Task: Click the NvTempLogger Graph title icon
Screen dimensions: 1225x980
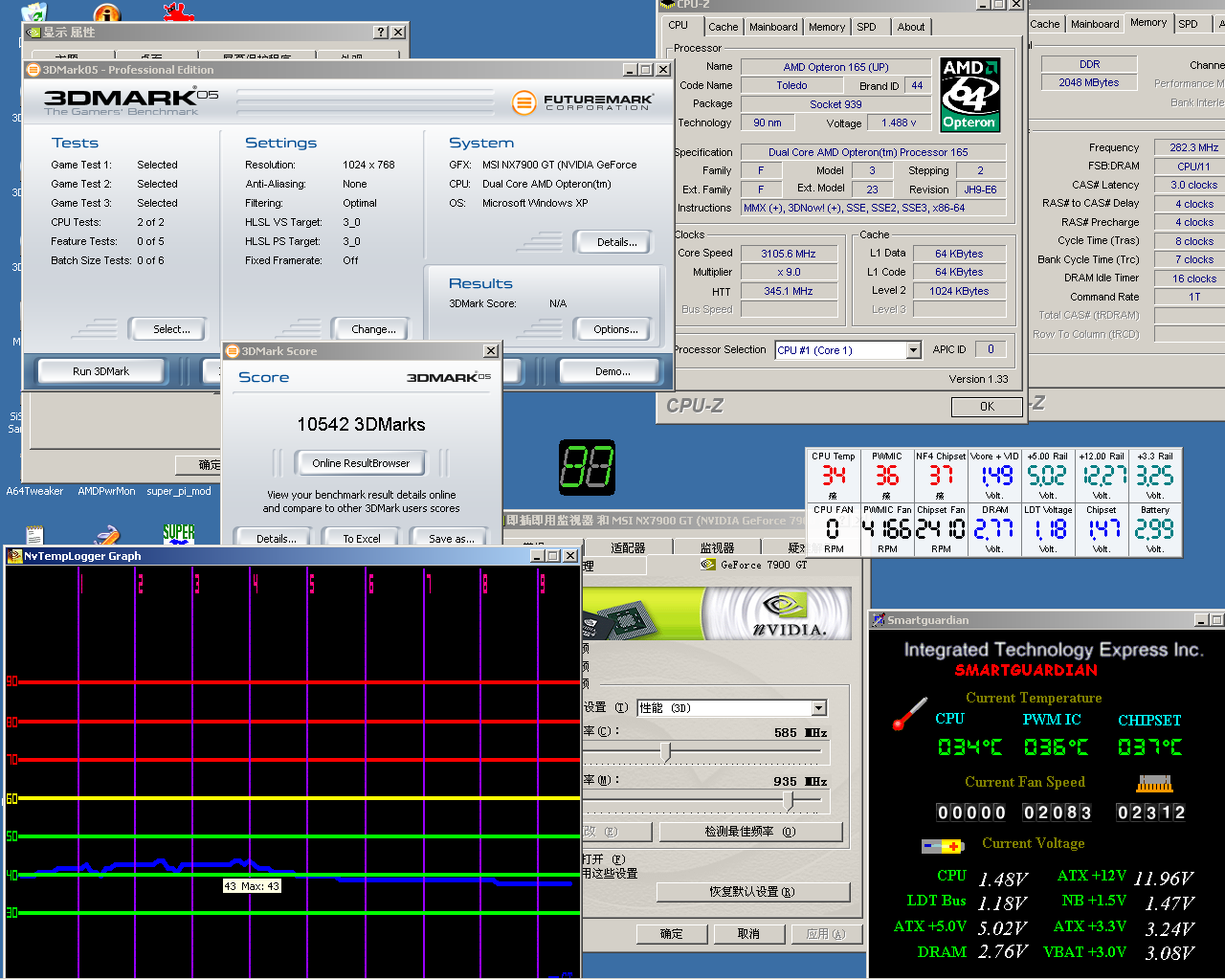Action: click(x=14, y=556)
